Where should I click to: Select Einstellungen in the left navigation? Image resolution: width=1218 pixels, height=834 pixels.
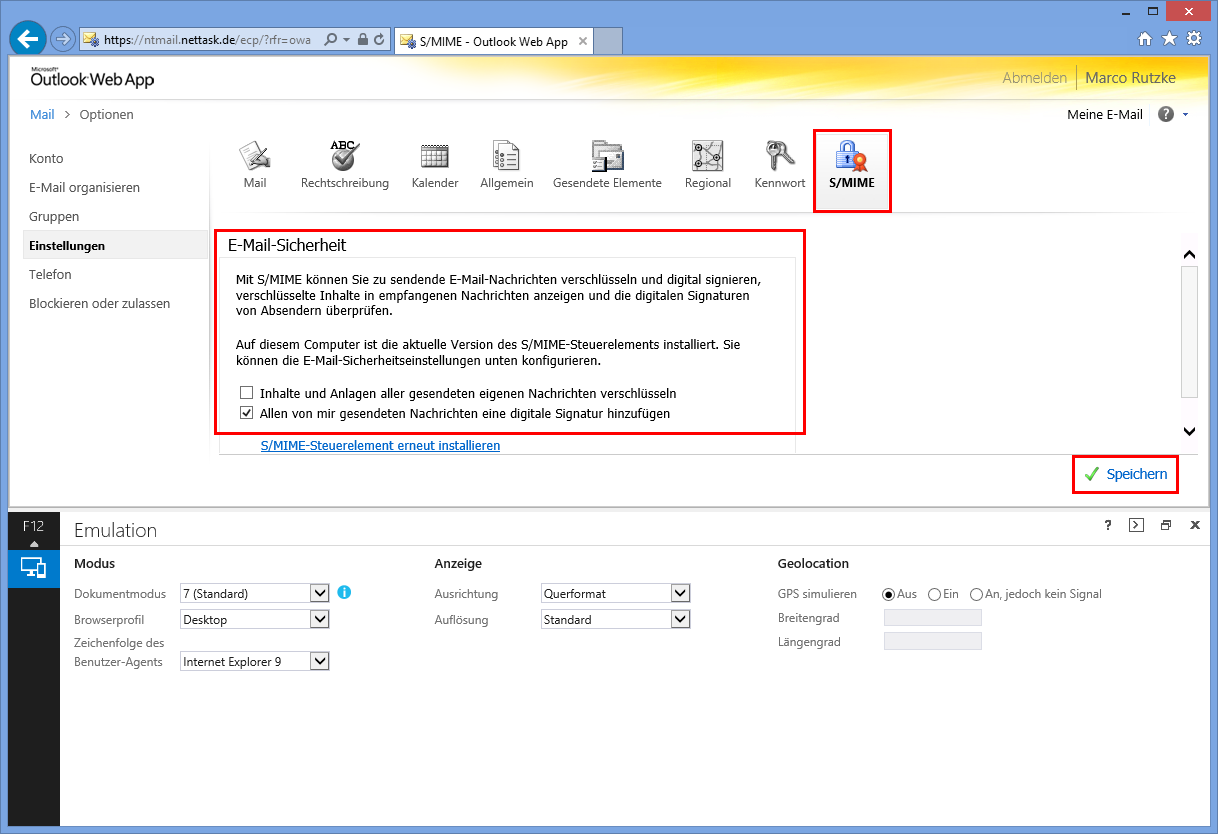pyautogui.click(x=115, y=245)
